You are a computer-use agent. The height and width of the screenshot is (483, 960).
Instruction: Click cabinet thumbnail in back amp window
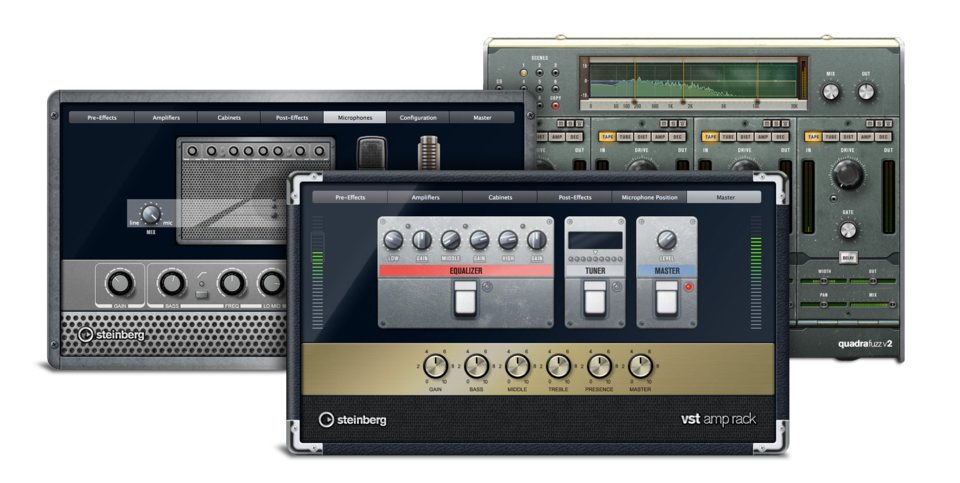pyautogui.click(x=256, y=191)
